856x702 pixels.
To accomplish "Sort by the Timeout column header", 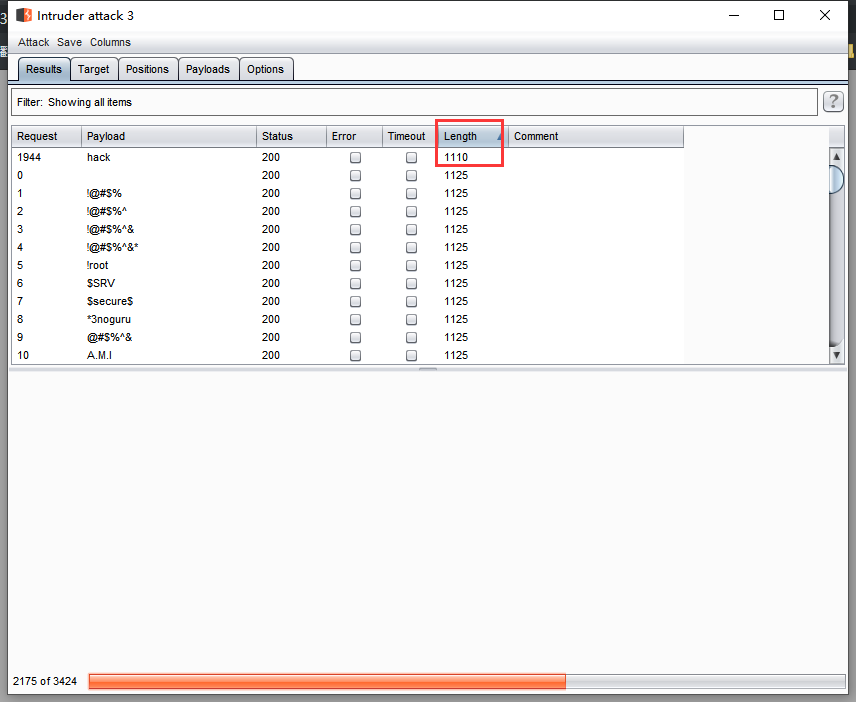I will click(x=409, y=136).
